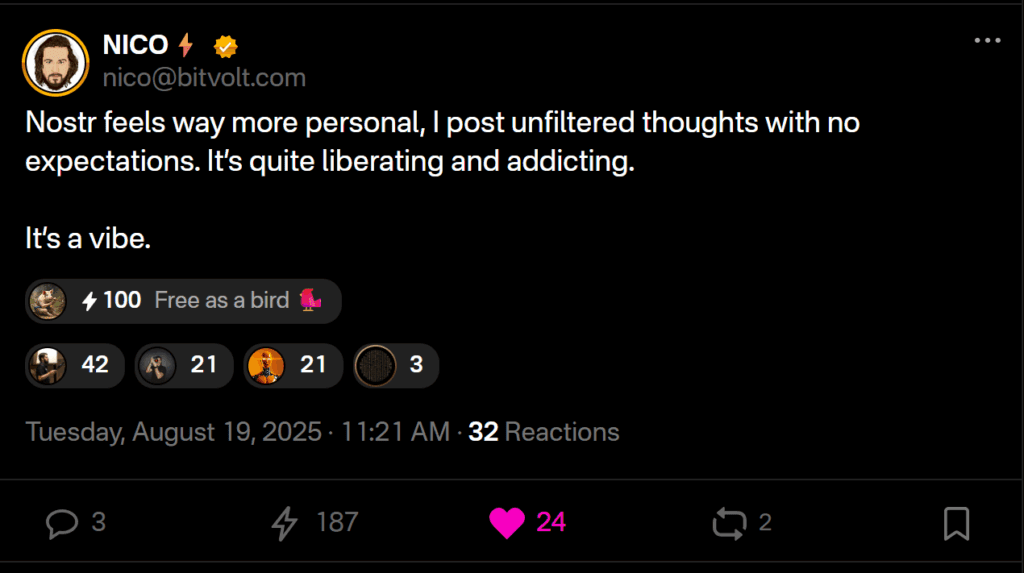Click the post text about Nostr

click(440, 140)
